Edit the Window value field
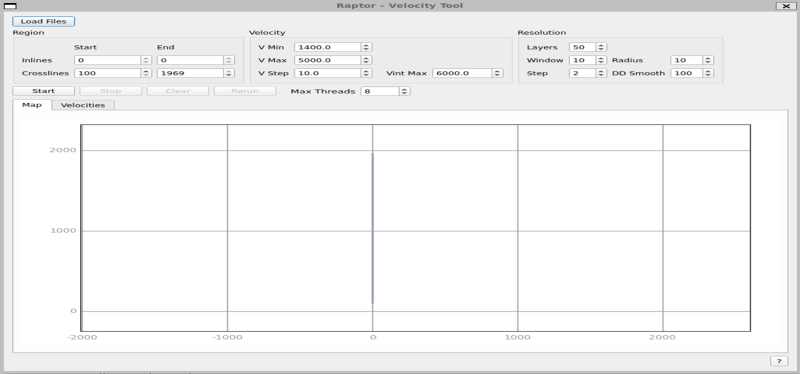The image size is (800, 374). coord(583,60)
